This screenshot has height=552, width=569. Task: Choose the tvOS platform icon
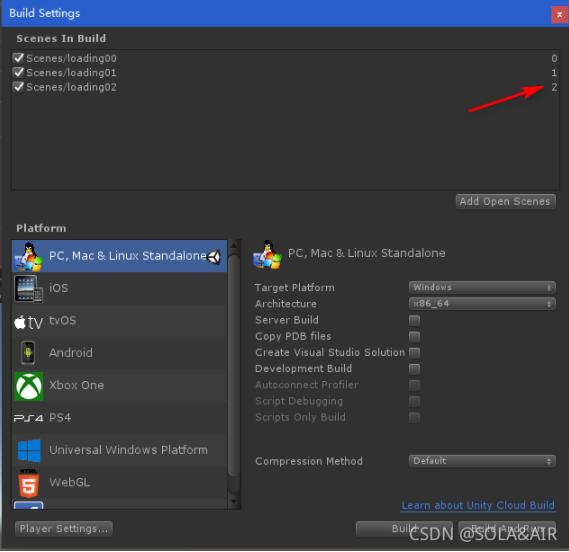[x=28, y=322]
